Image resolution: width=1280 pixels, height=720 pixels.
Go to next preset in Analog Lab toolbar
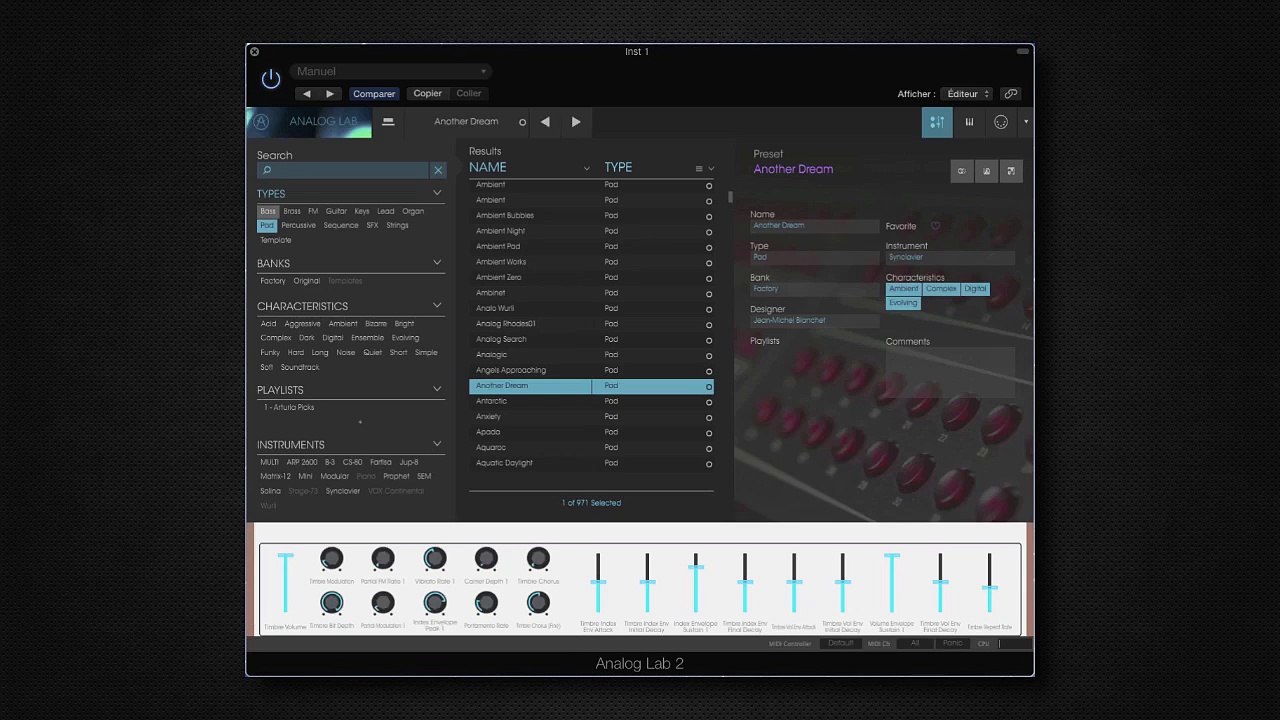pyautogui.click(x=576, y=122)
